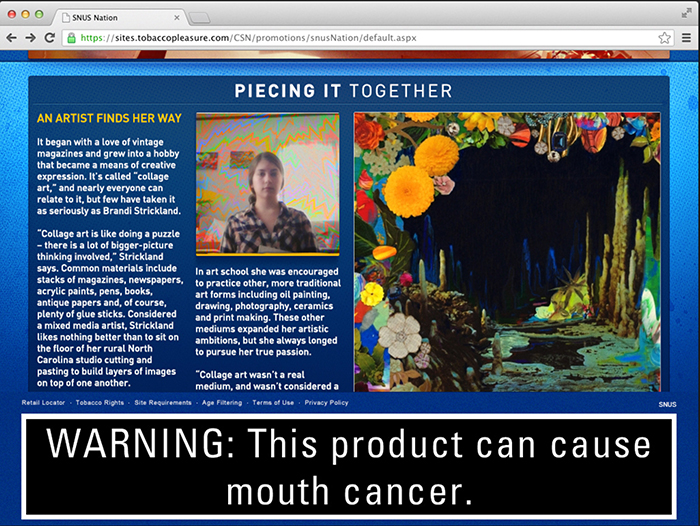This screenshot has height=526, width=700.
Task: Open the Chrome hamburger menu
Action: (686, 38)
